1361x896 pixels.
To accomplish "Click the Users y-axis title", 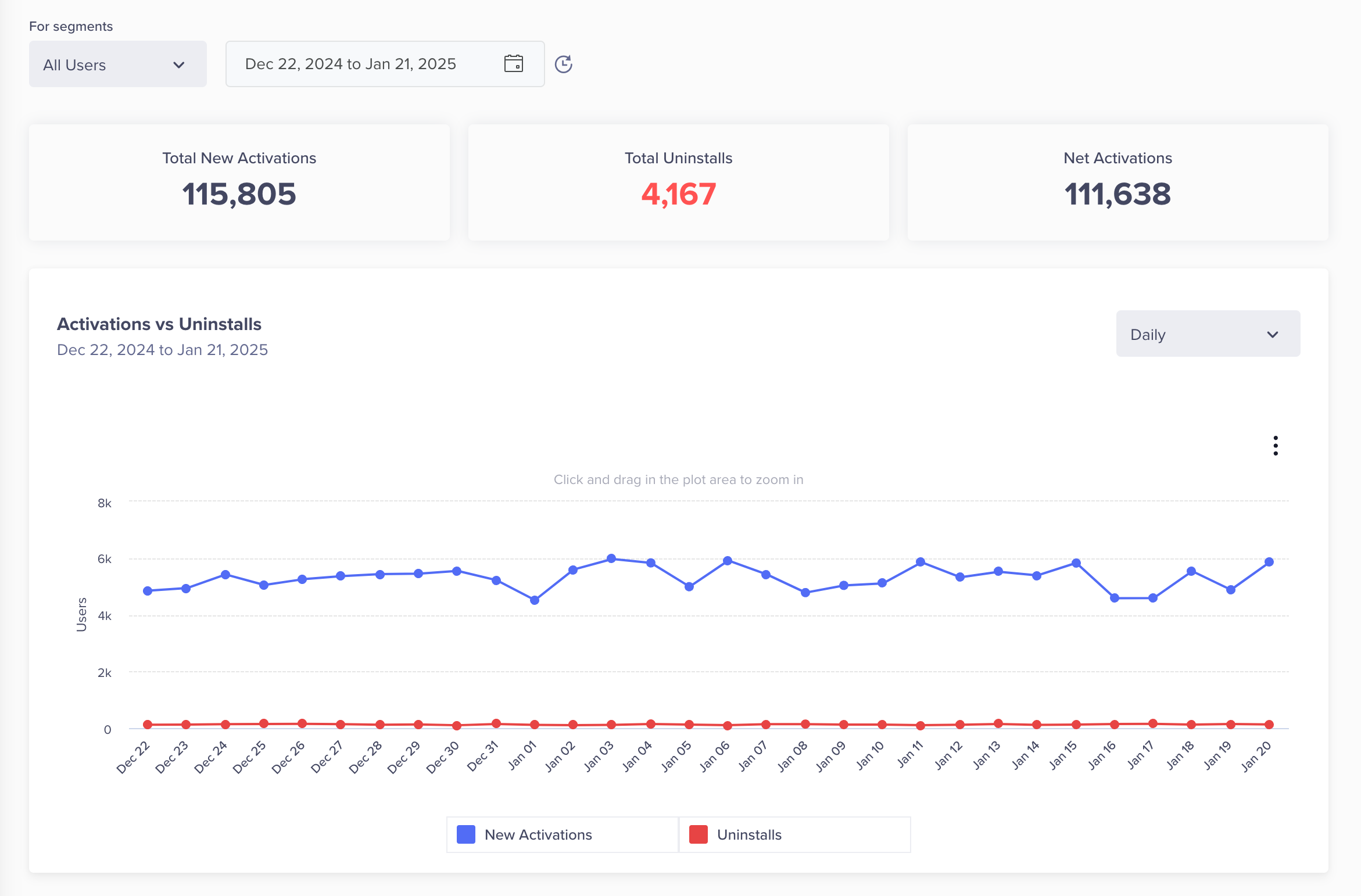I will coord(81,614).
